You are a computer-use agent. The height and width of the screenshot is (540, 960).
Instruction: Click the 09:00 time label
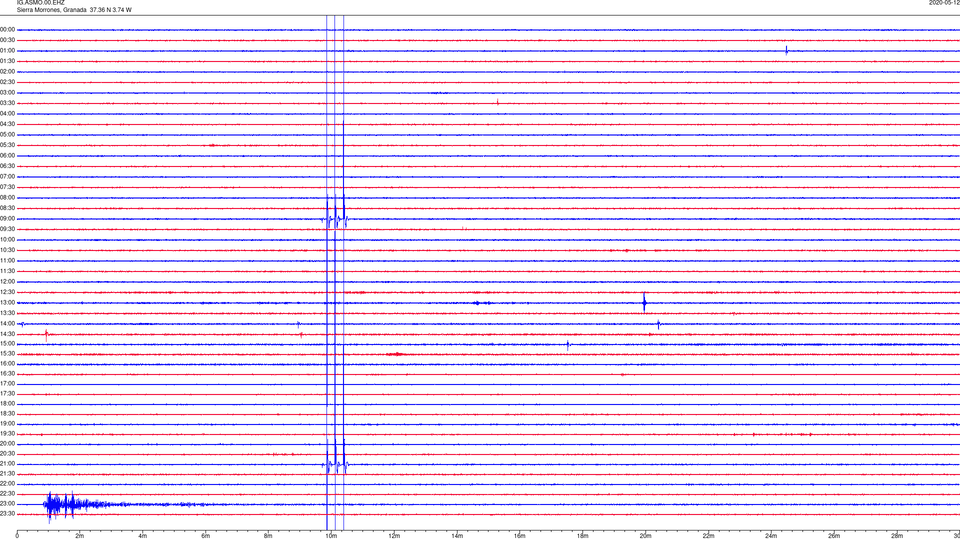pyautogui.click(x=7, y=219)
